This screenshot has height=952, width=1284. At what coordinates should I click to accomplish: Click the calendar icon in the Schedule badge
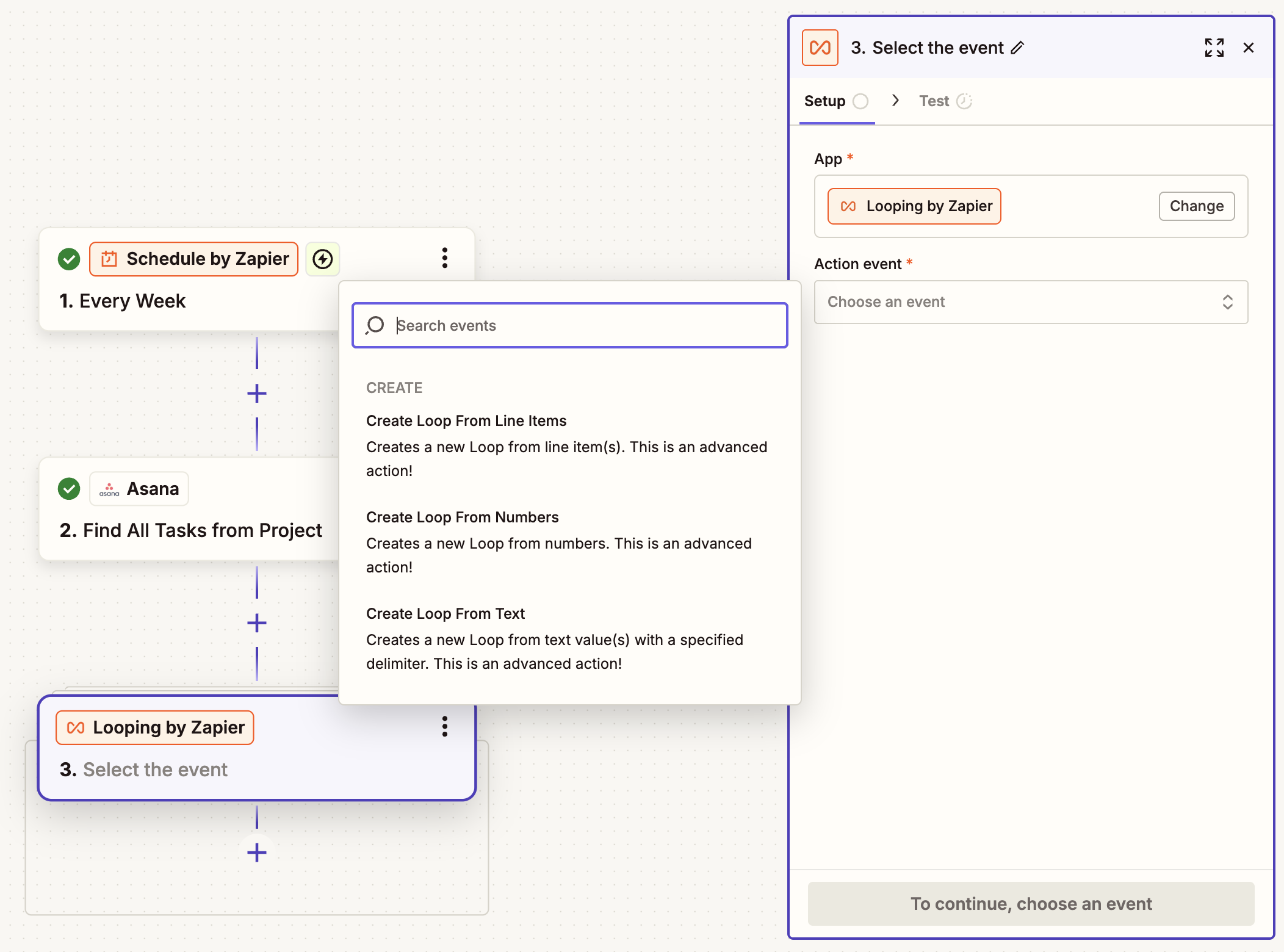109,259
